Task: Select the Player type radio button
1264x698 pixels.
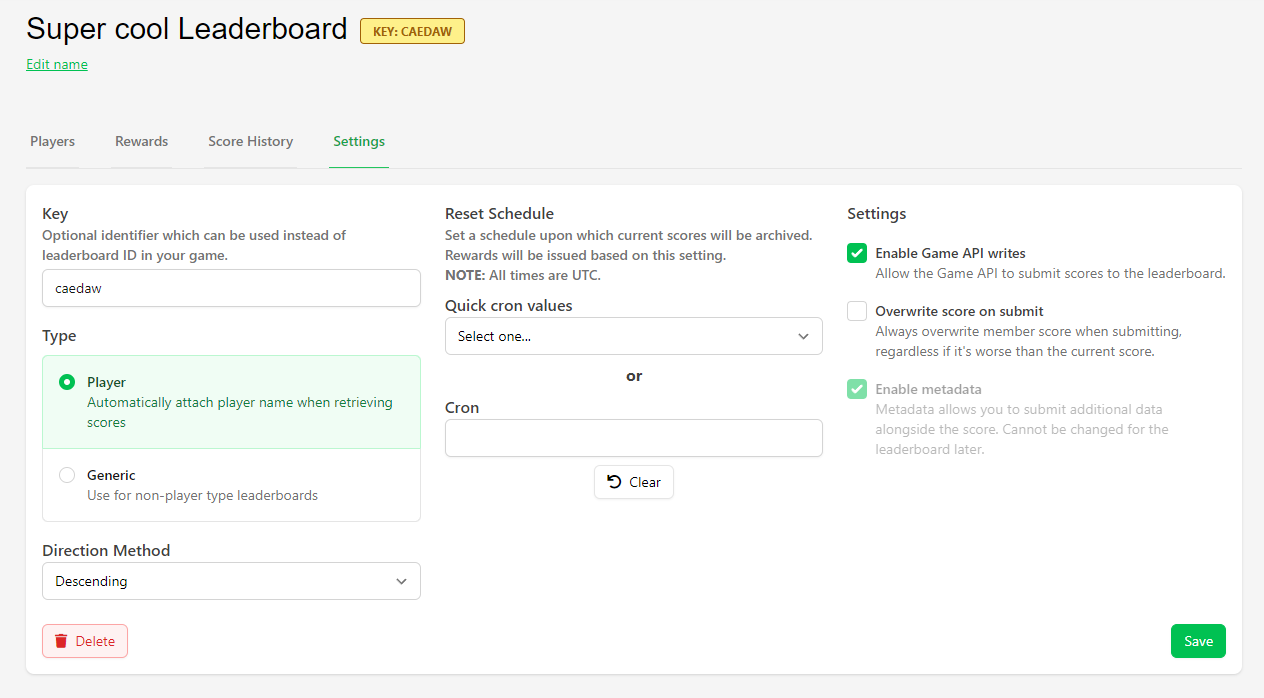Action: pos(67,382)
